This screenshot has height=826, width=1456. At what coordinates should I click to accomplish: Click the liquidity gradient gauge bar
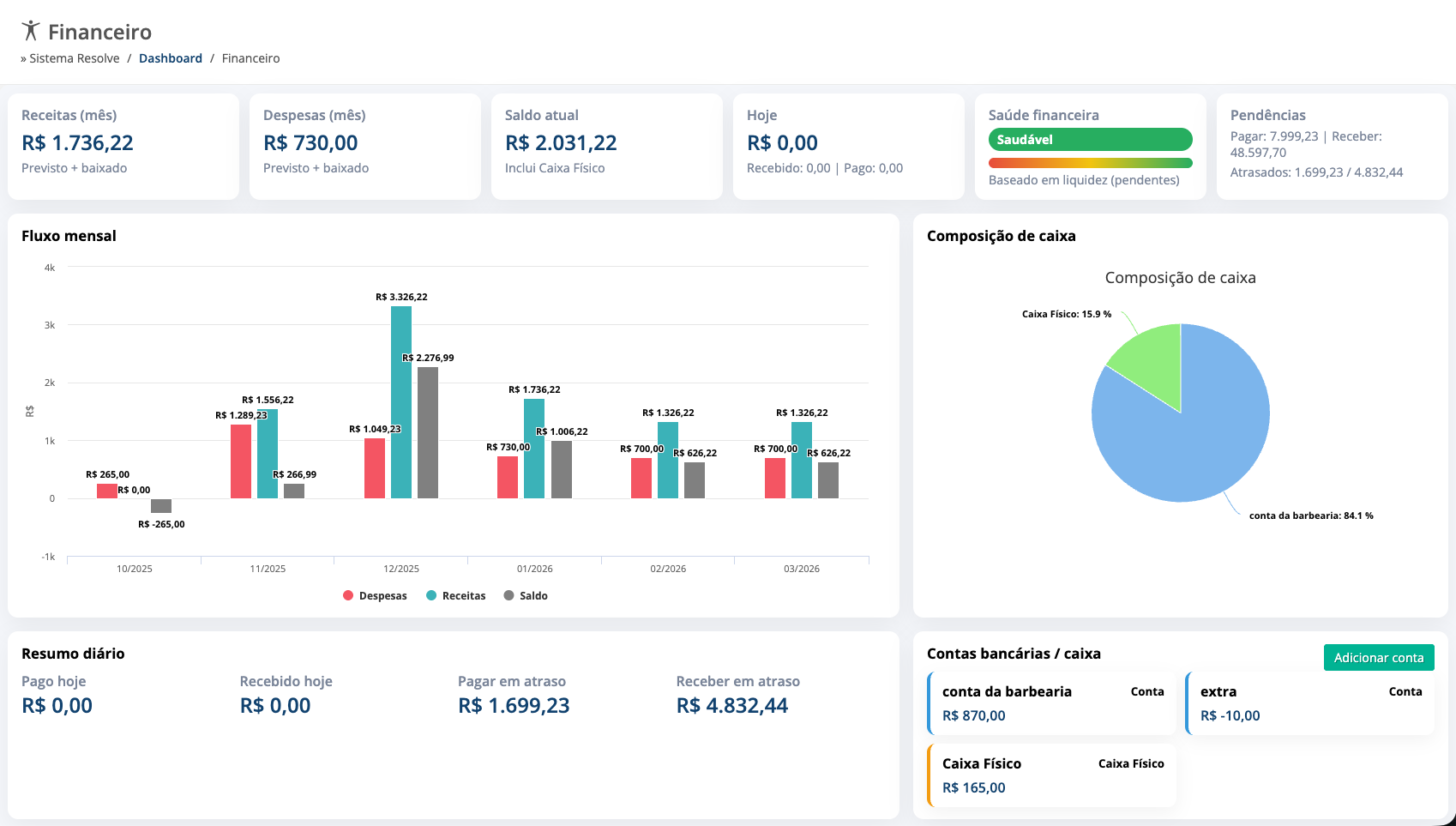click(x=1090, y=162)
